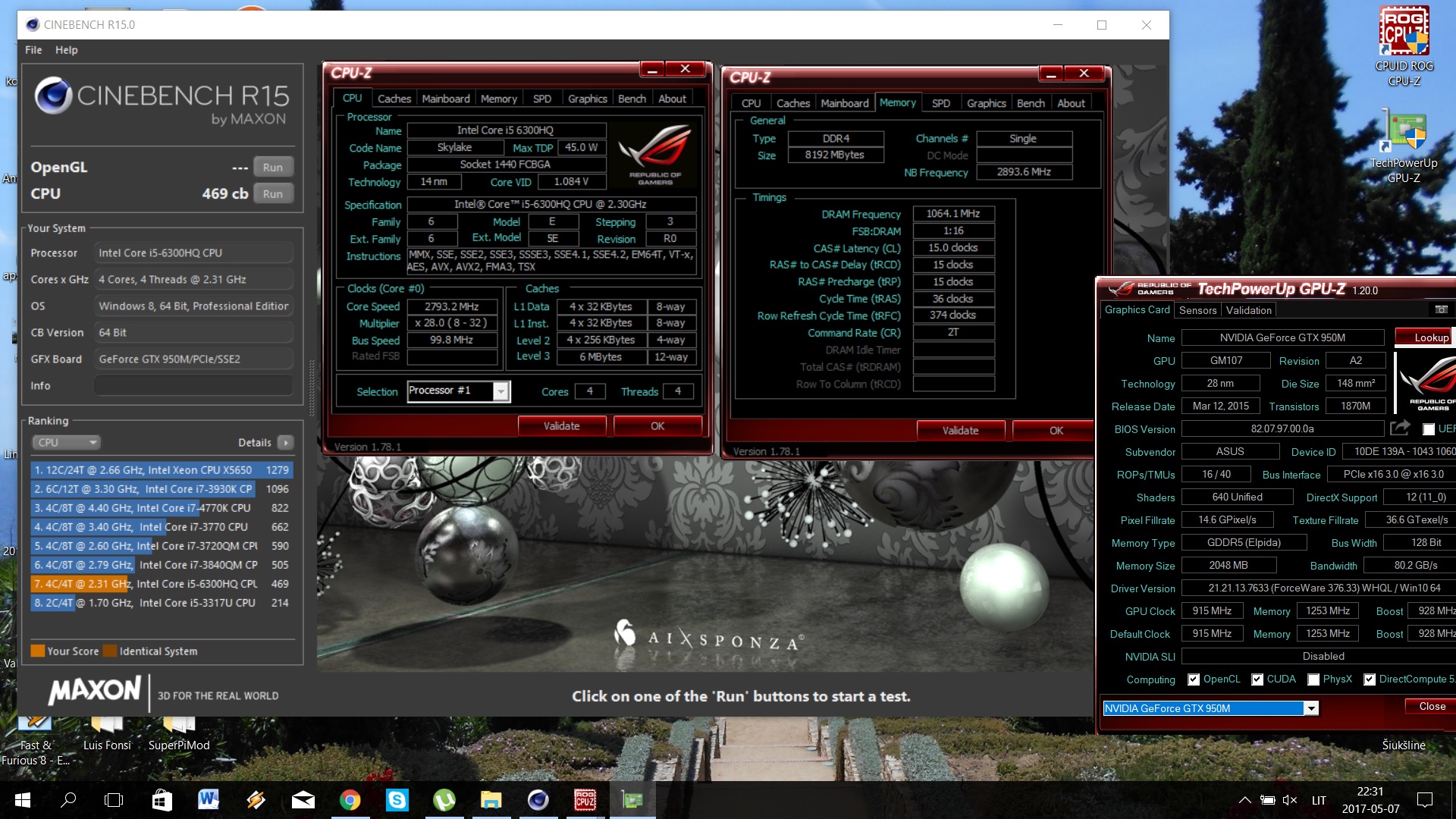Switch to ROG CPU-Z taskbar icon

585,800
